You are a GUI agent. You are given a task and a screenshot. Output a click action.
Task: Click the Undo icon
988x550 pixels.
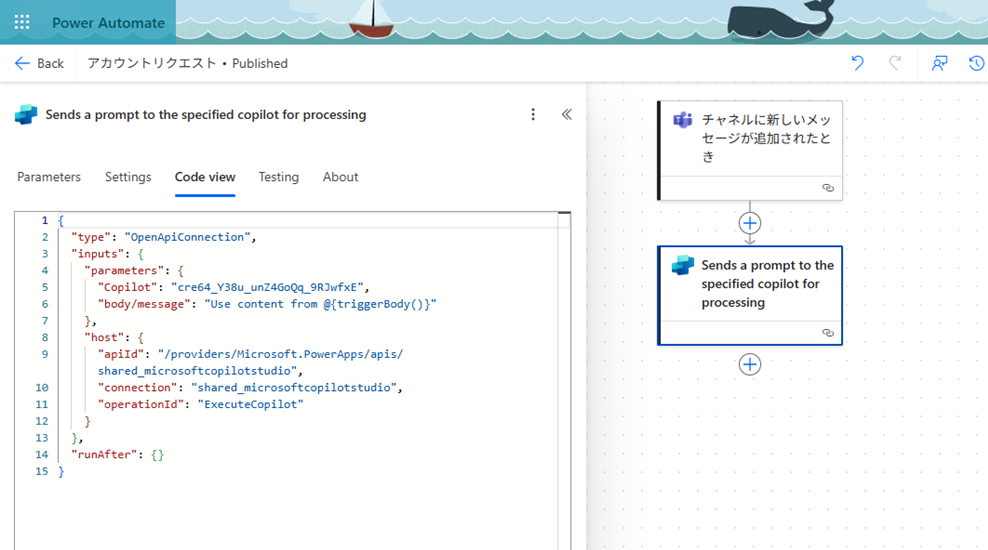coord(857,63)
